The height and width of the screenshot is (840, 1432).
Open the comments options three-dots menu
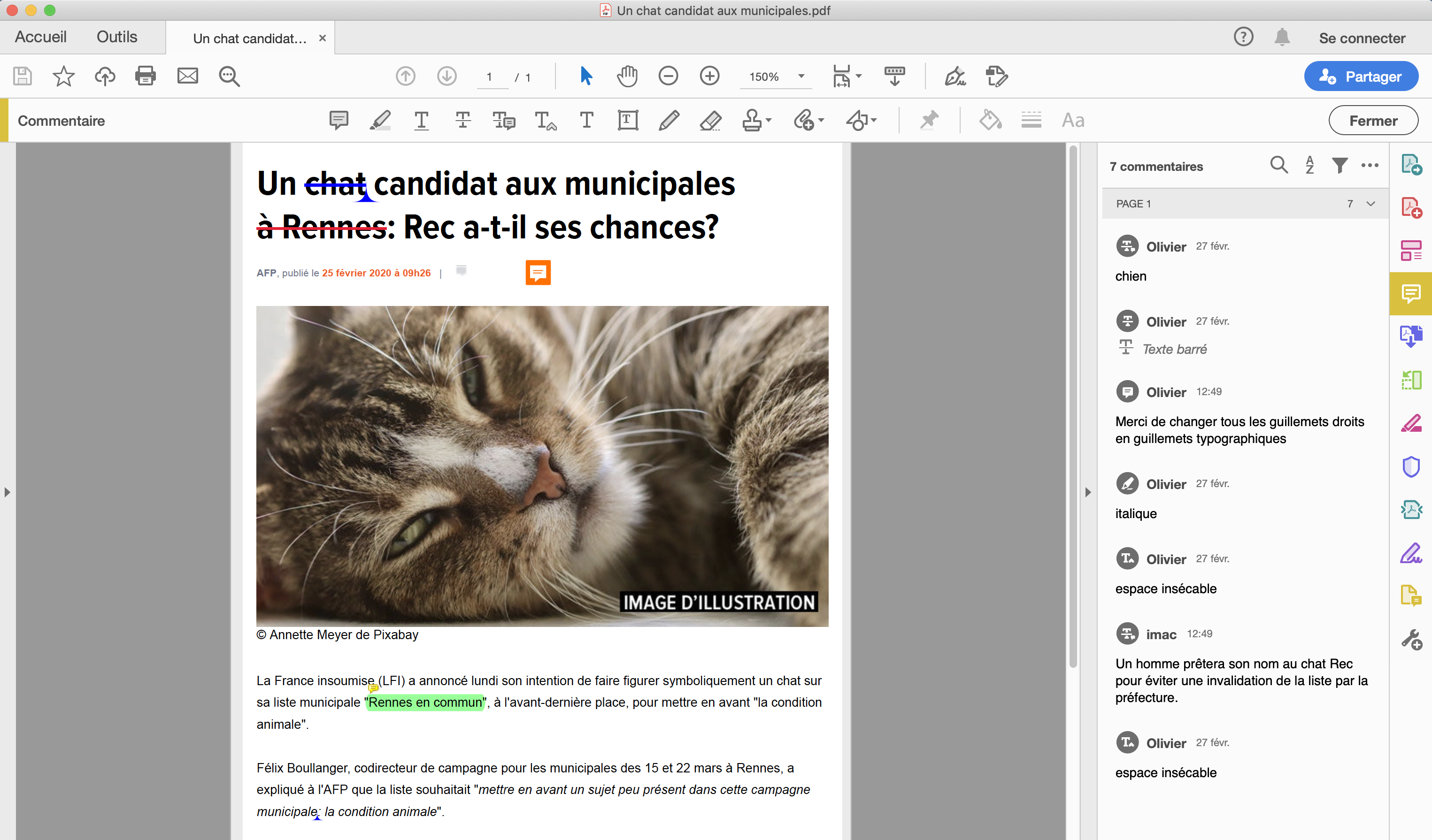pyautogui.click(x=1370, y=165)
